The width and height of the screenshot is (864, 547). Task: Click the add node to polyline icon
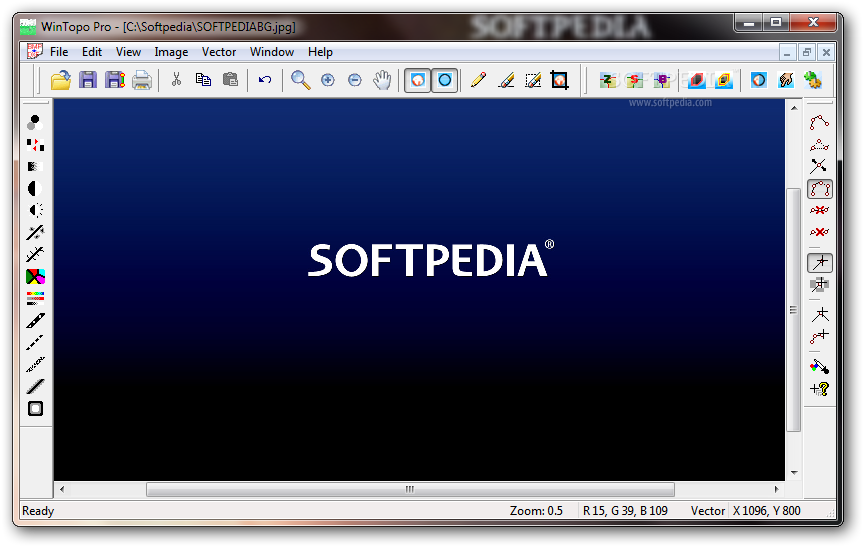pyautogui.click(x=819, y=337)
